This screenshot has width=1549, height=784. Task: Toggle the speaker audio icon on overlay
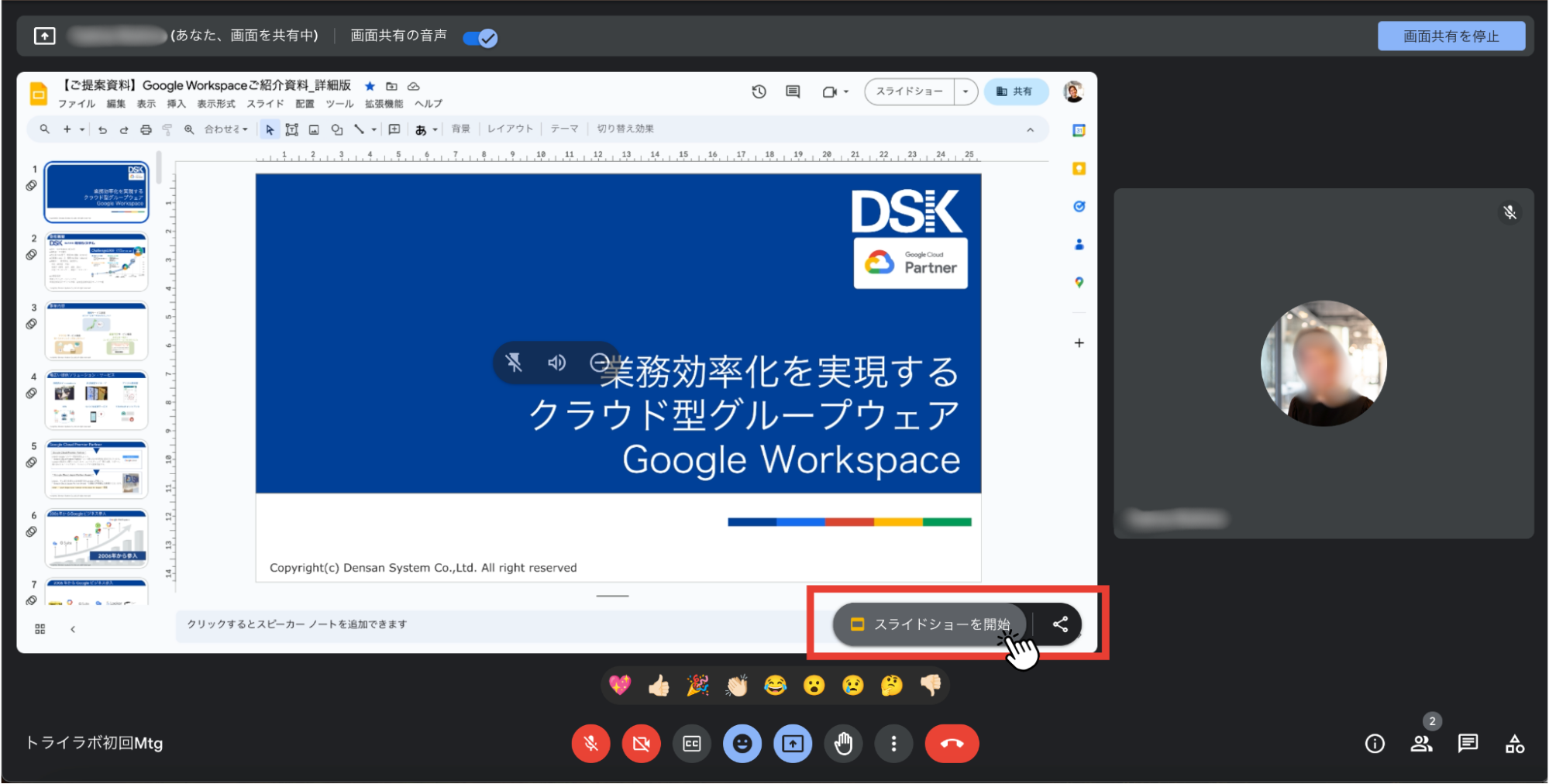[x=556, y=363]
